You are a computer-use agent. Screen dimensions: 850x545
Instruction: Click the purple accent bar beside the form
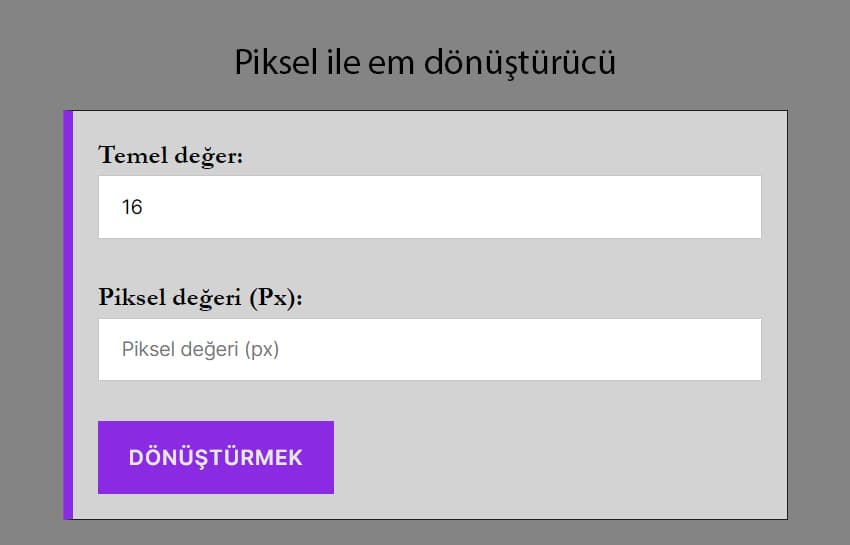coord(68,315)
